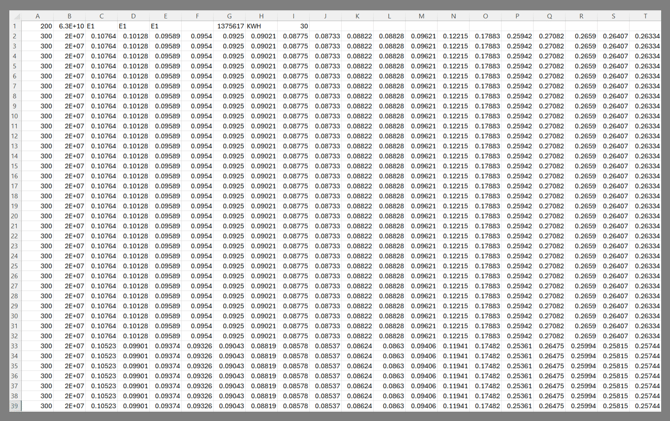The height and width of the screenshot is (421, 670).
Task: Select column F header
Action: [x=197, y=16]
